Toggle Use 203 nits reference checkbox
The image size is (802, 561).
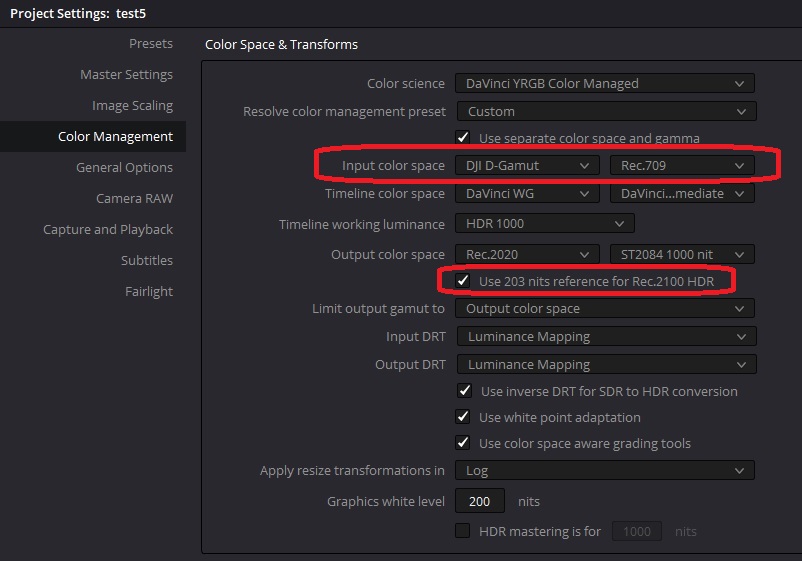463,280
